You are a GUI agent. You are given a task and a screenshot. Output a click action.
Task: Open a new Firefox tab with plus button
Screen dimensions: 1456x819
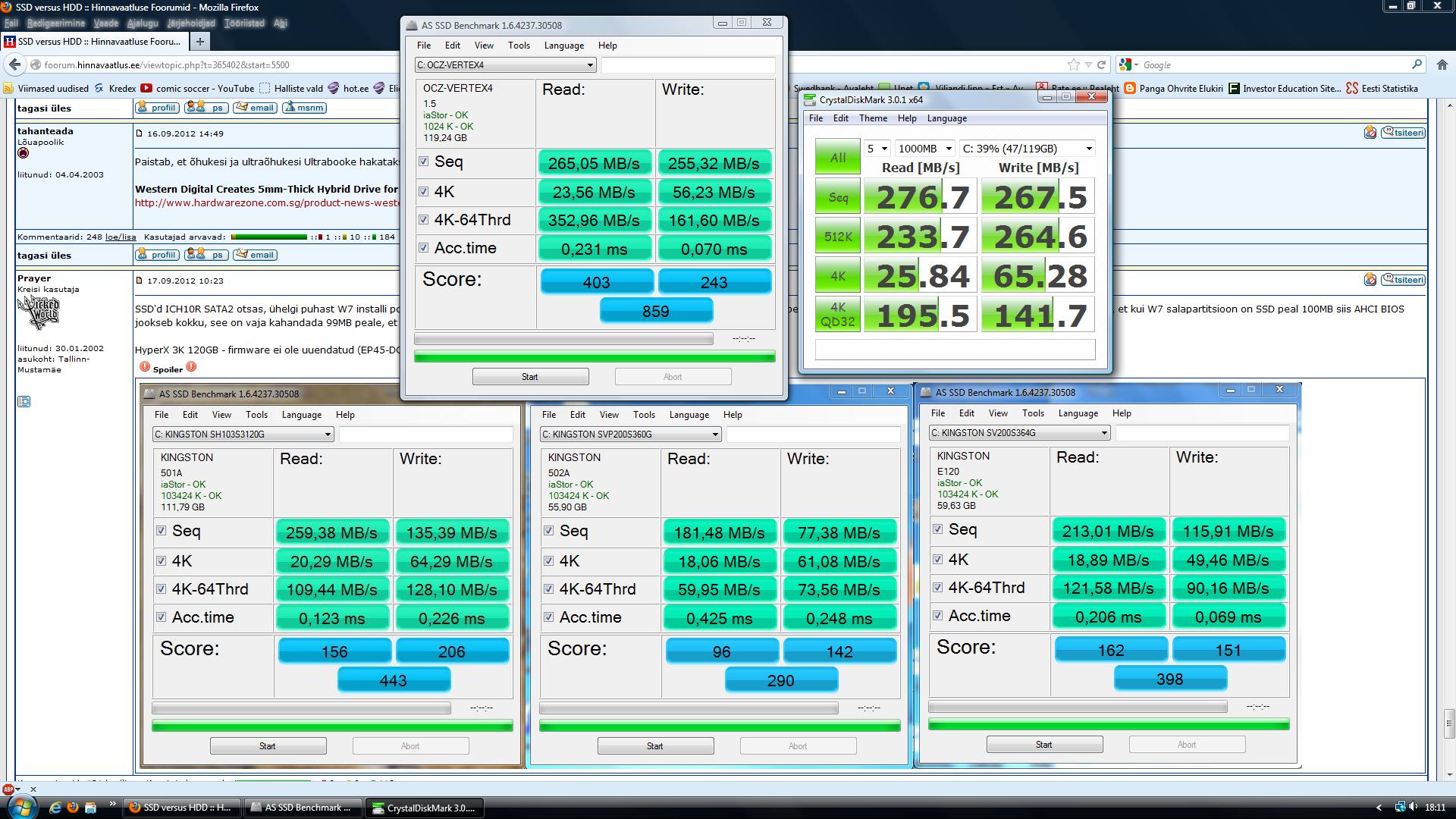[x=199, y=42]
